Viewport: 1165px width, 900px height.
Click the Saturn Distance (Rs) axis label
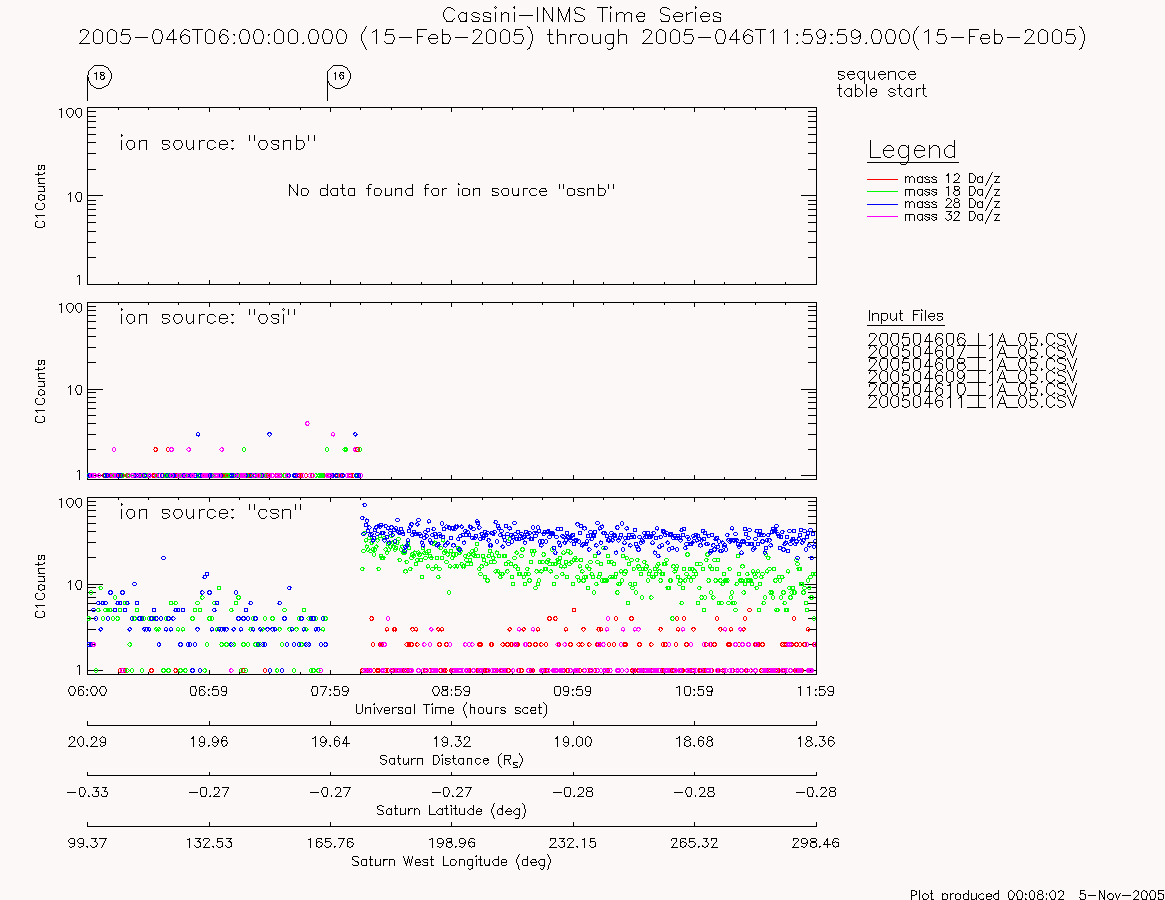coord(451,760)
